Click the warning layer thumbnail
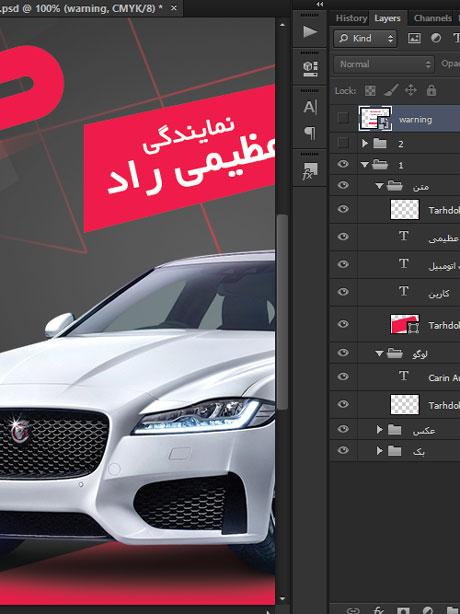This screenshot has width=460, height=614. point(375,118)
